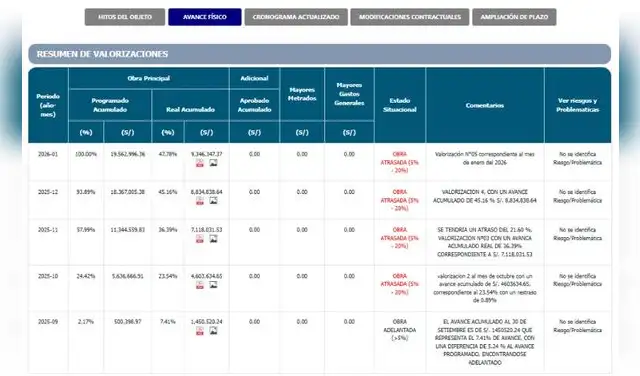Click the 11,344,539.83 programmed amount
Screen dimensions: 640x376
128,230
